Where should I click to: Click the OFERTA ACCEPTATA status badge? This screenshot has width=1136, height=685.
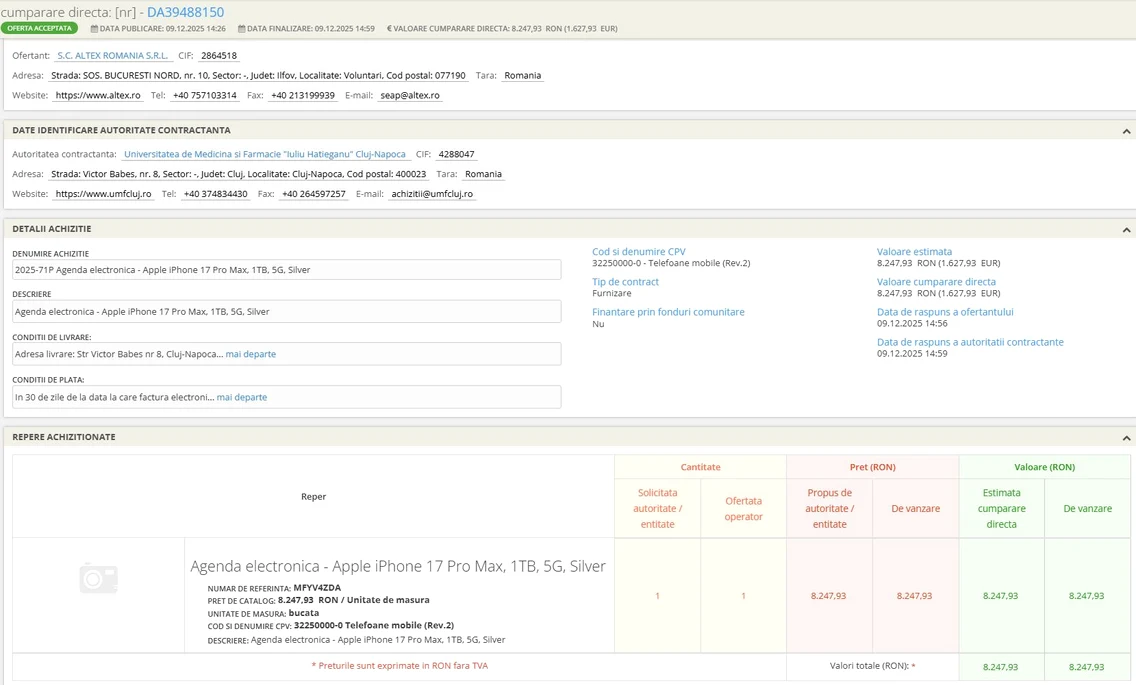39,28
